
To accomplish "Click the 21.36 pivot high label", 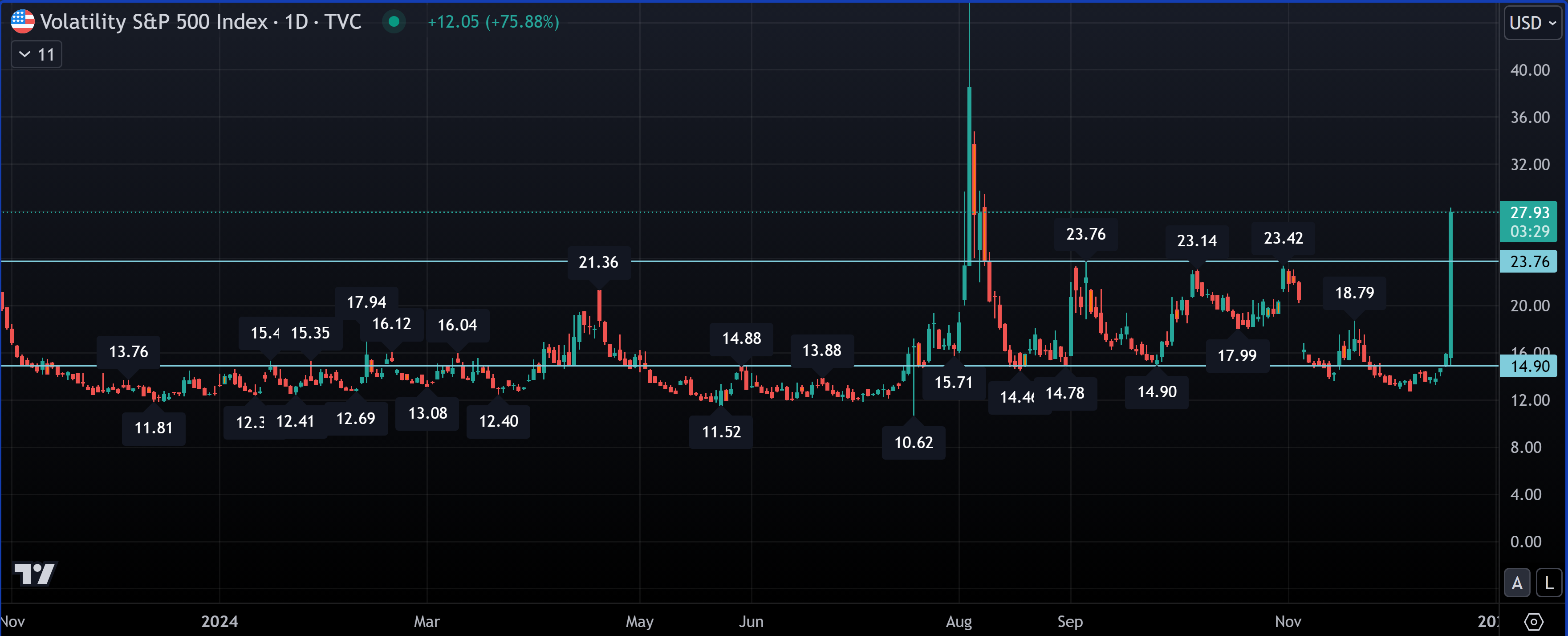I will pyautogui.click(x=599, y=263).
